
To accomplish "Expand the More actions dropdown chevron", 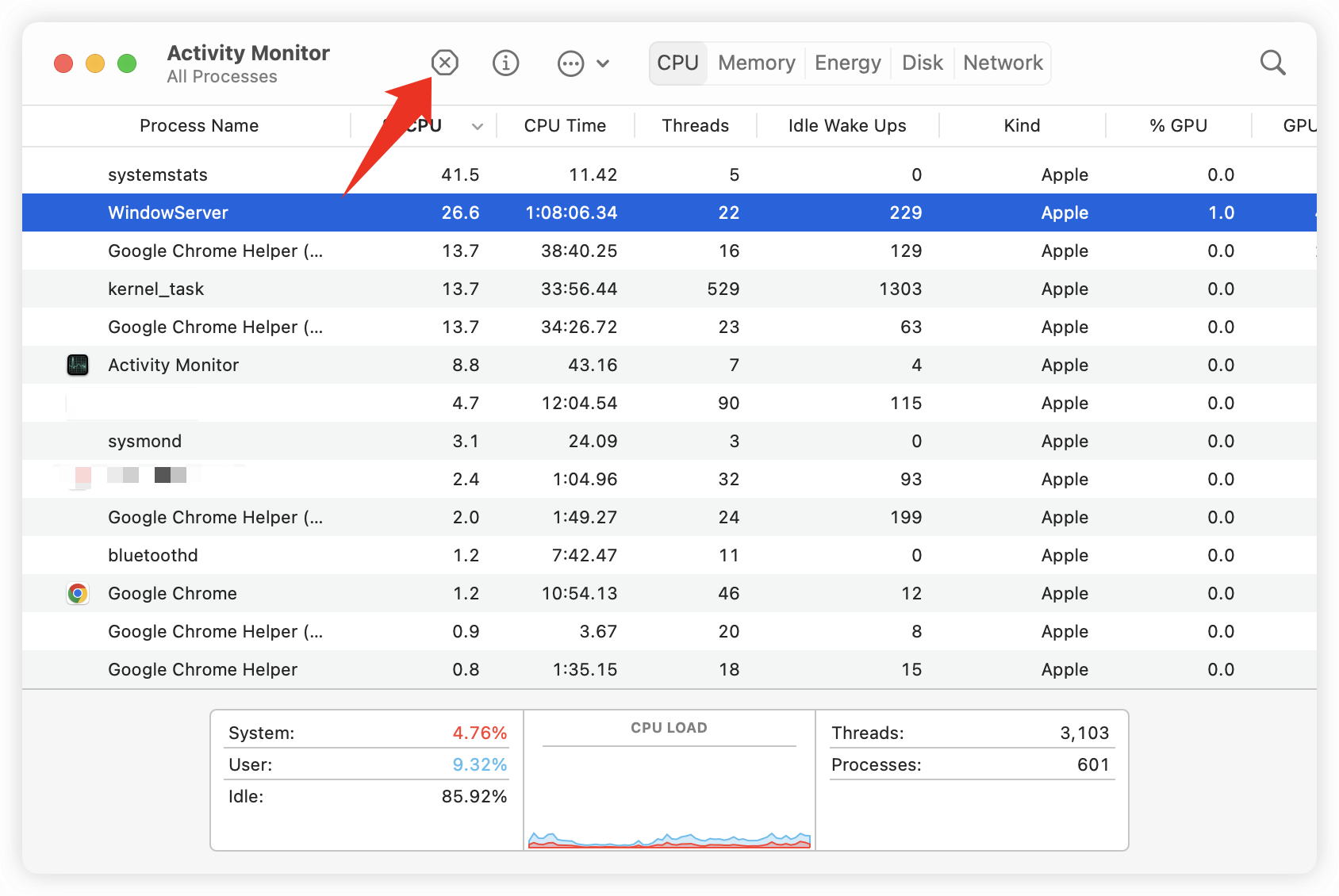I will pyautogui.click(x=603, y=63).
